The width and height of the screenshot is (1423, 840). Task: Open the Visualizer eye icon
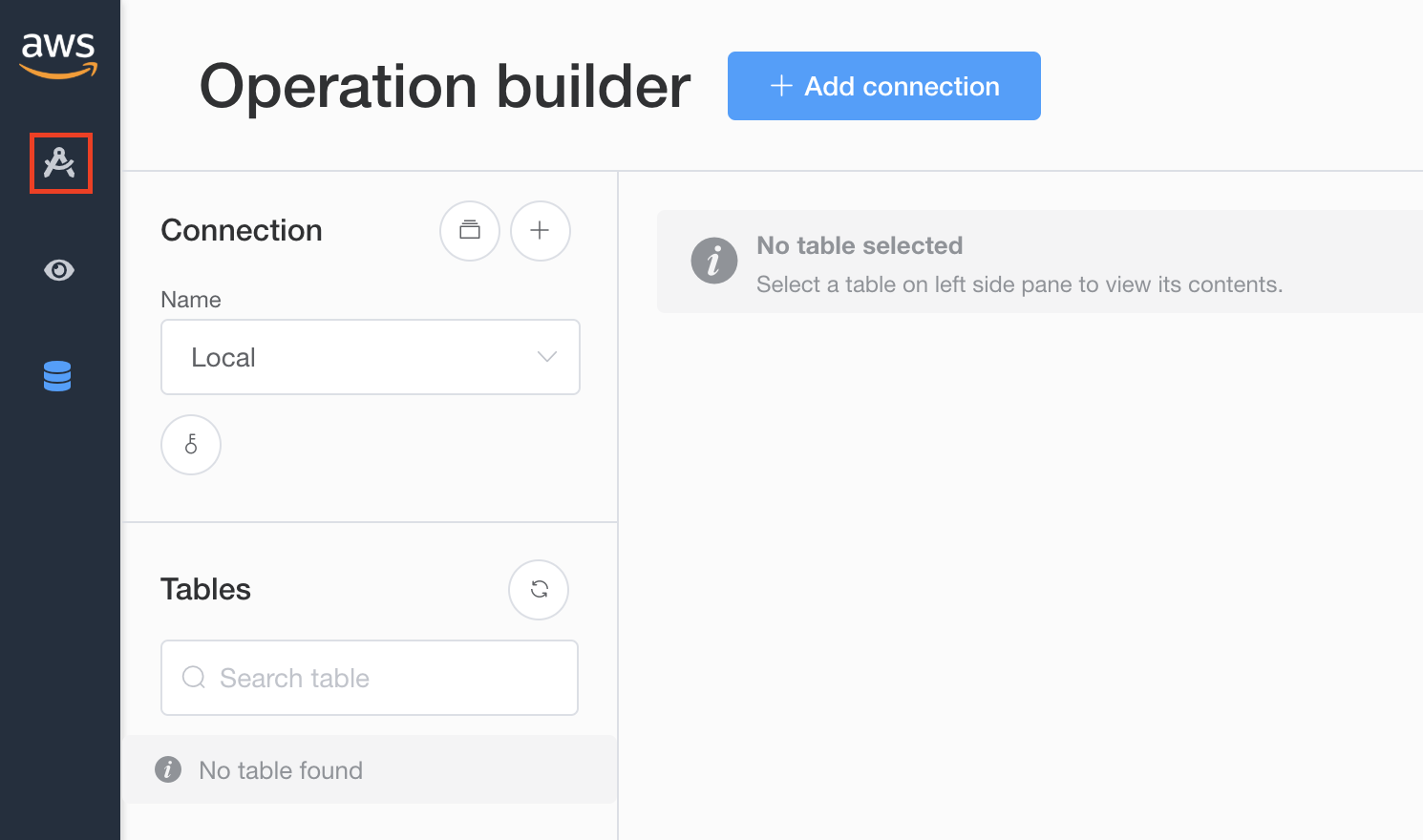pyautogui.click(x=59, y=270)
